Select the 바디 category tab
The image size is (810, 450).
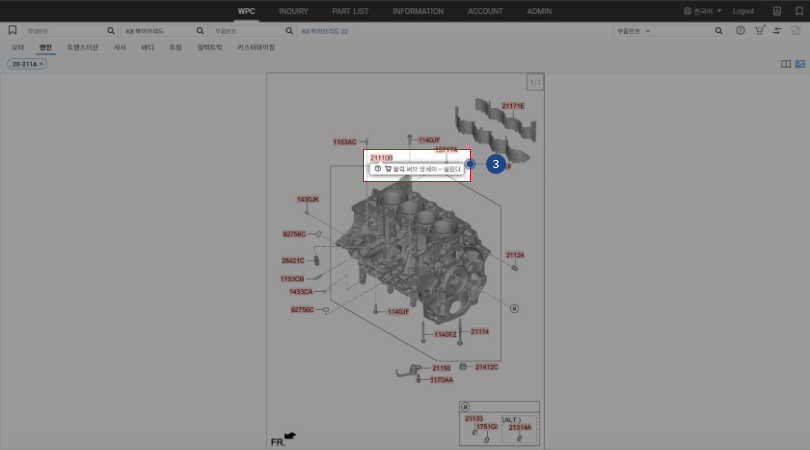[148, 47]
